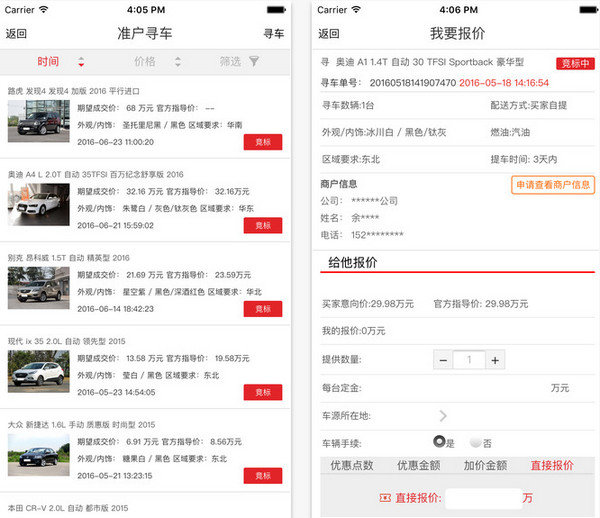Screen dimensions: 600x518
Task: Click the 直接报价 amount input field
Action: point(484,498)
